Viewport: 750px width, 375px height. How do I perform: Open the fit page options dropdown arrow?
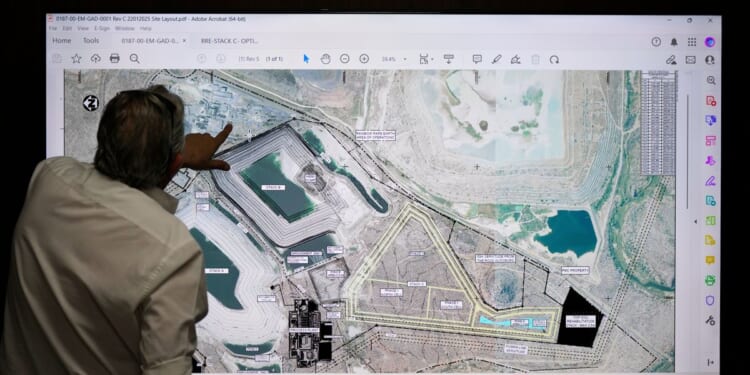(x=432, y=59)
